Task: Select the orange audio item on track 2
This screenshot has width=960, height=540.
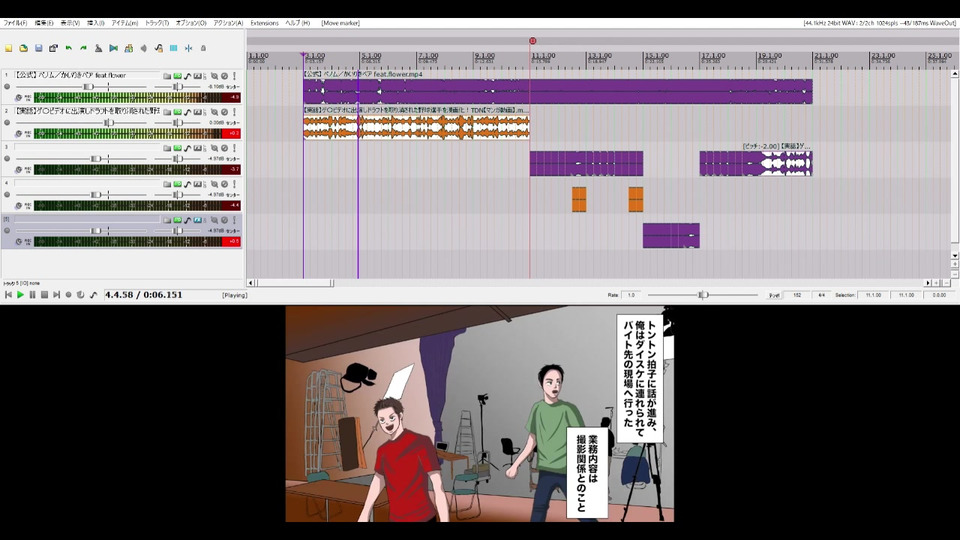Action: [x=416, y=127]
